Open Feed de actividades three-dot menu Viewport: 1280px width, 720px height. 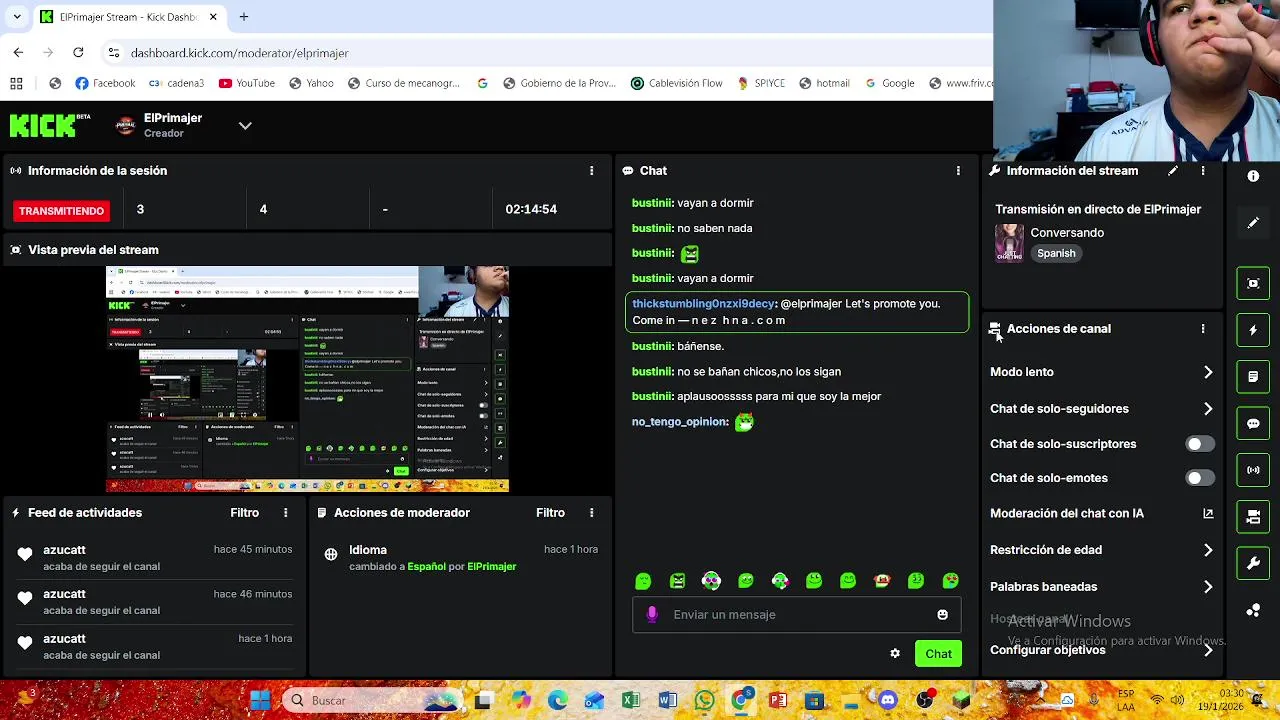(x=285, y=513)
